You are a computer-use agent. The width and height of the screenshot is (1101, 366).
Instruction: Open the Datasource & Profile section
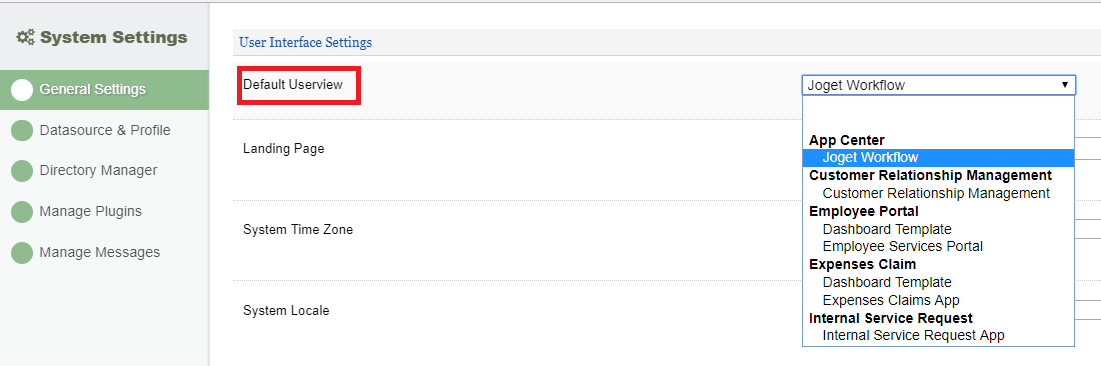click(x=105, y=131)
